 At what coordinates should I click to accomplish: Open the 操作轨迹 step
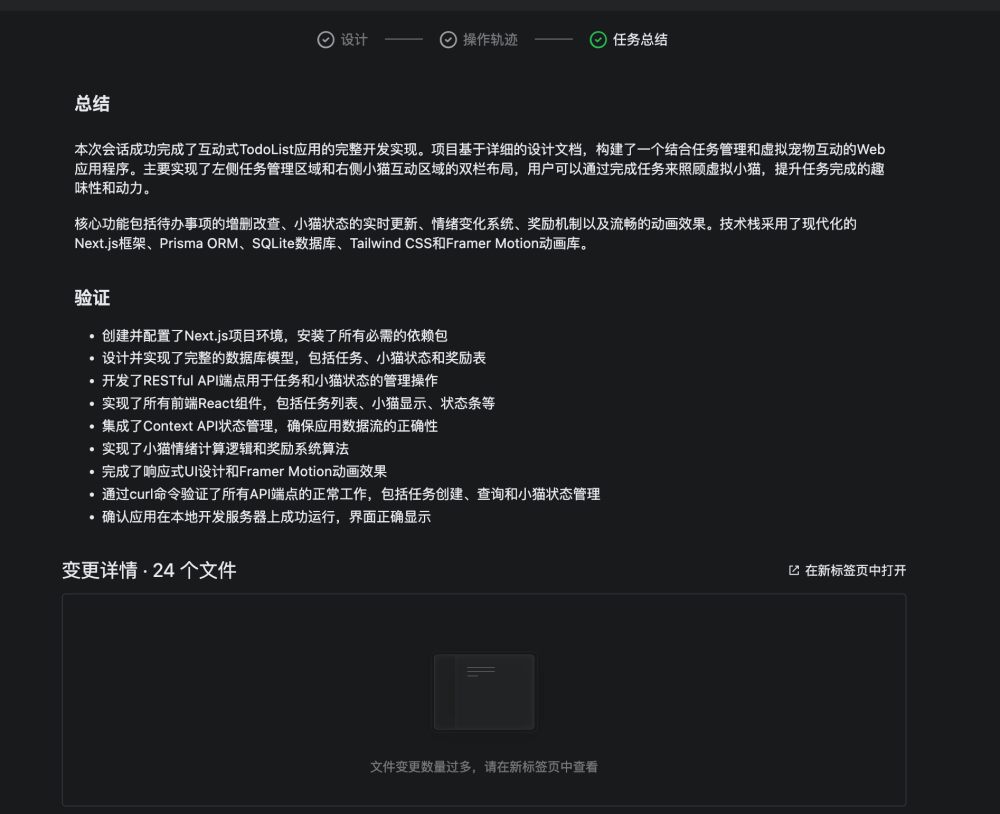(477, 39)
